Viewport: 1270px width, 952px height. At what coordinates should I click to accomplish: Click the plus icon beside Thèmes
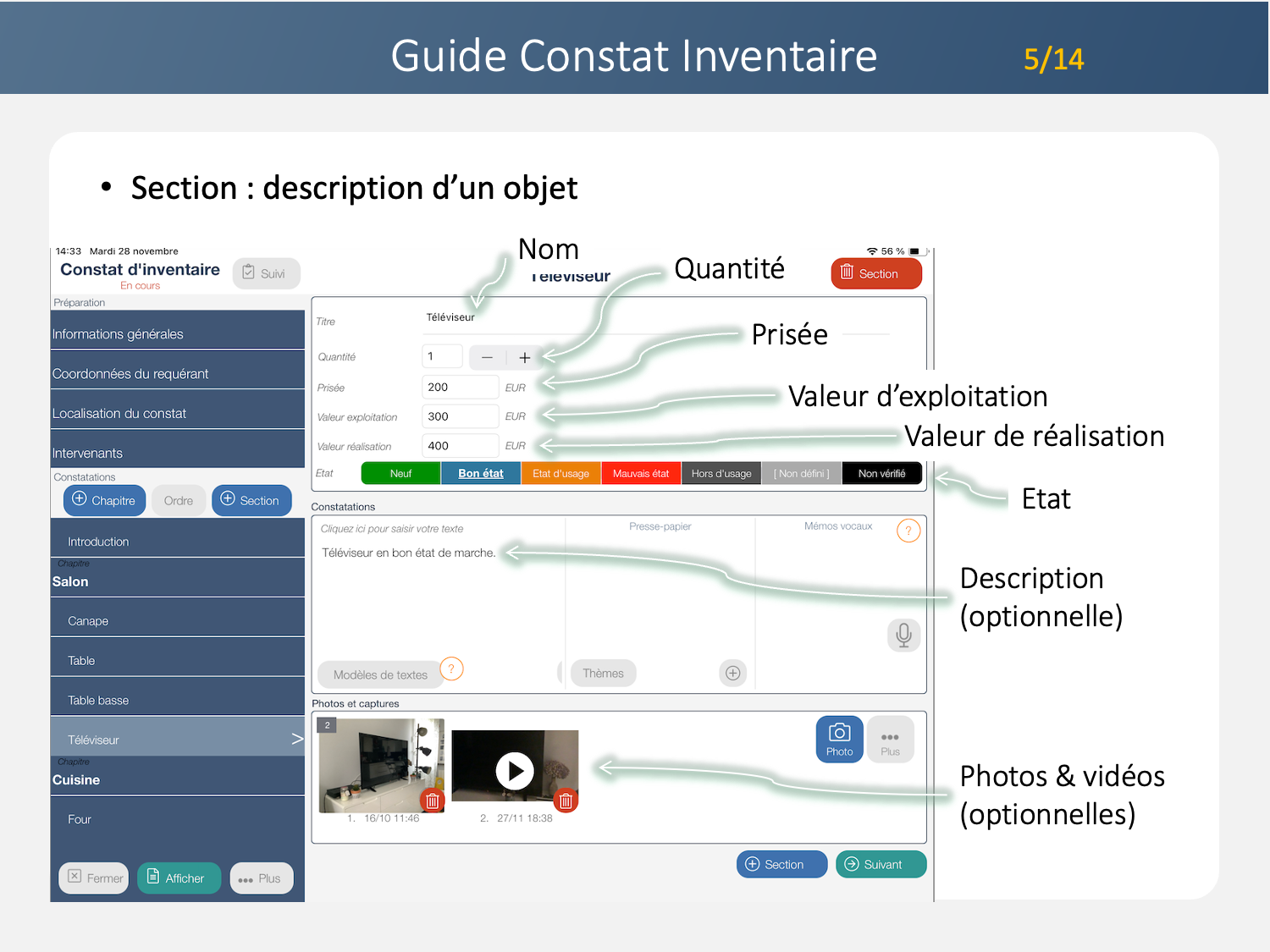732,674
